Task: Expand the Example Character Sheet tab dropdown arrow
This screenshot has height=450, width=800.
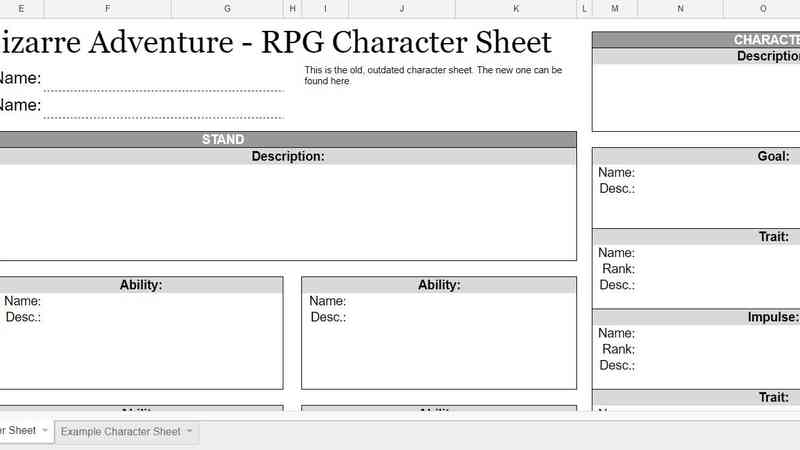Action: pos(190,431)
